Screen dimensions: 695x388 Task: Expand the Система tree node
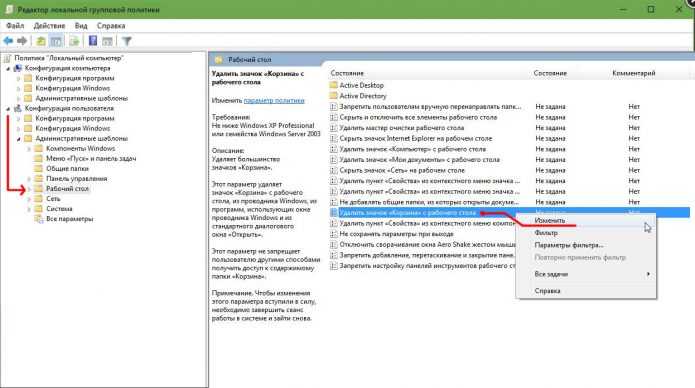[29, 209]
